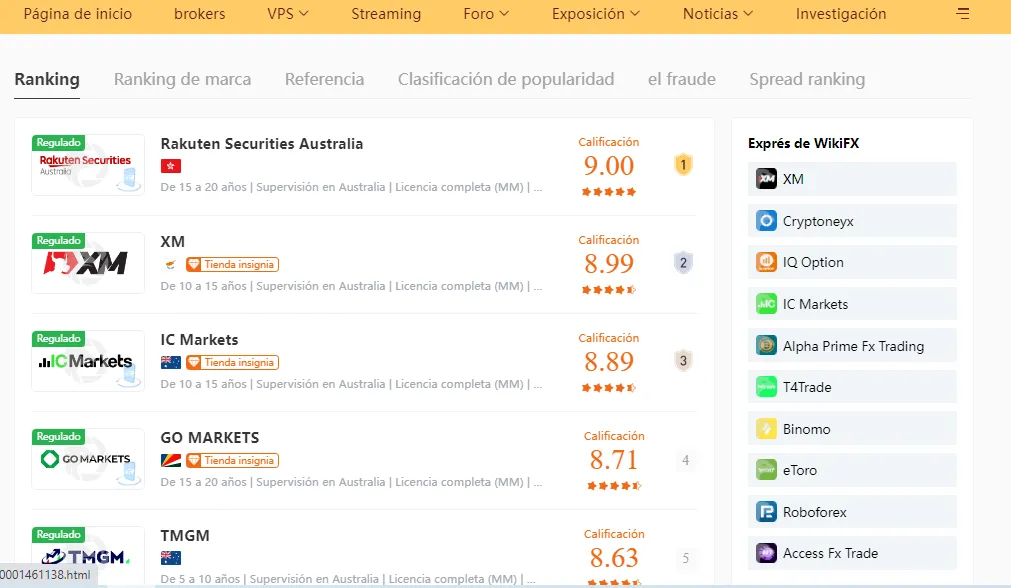Open the Investigación menu item
Screen dimensions: 1011x588
(x=841, y=14)
